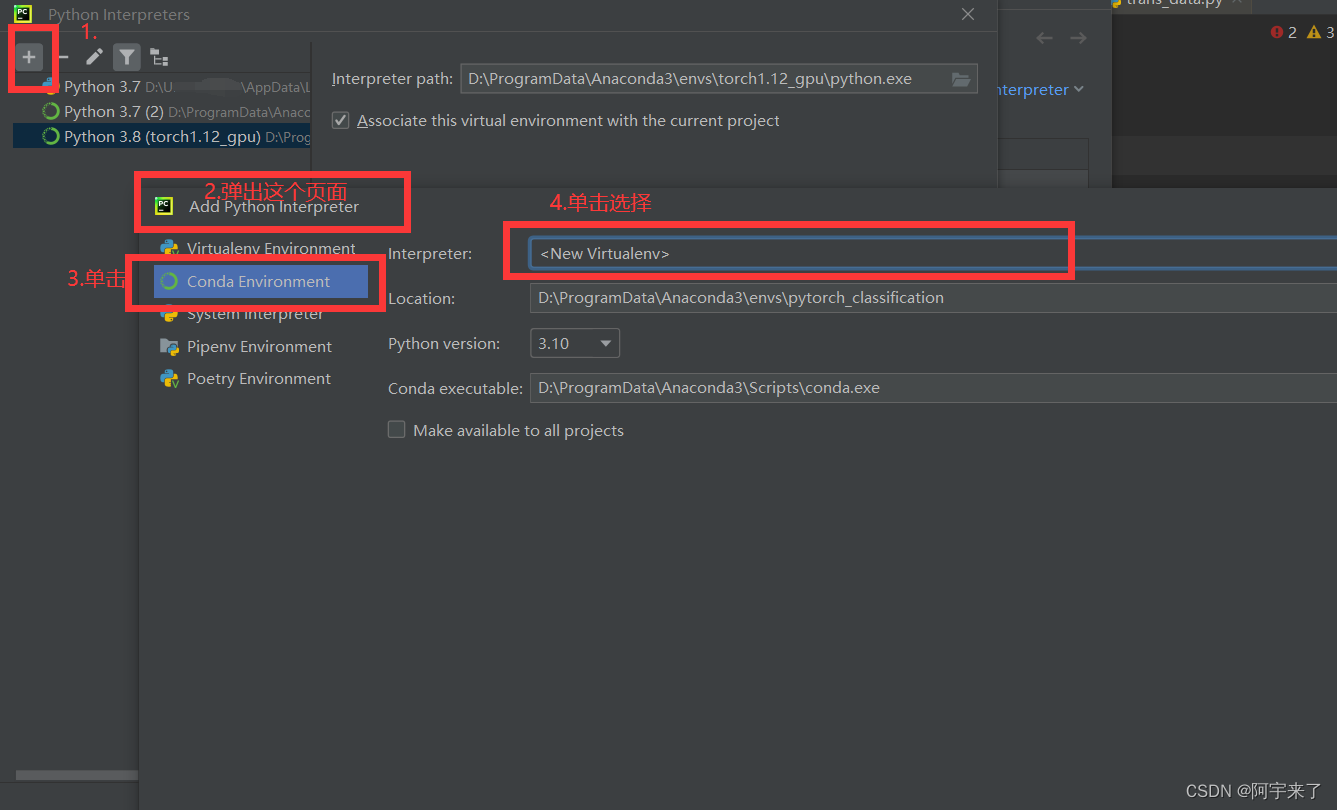
Task: Click the errors count indicator
Action: coord(1284,32)
